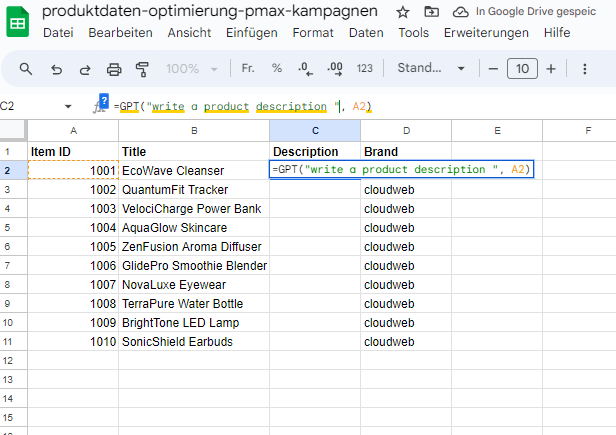Increase decimal places

tap(335, 69)
